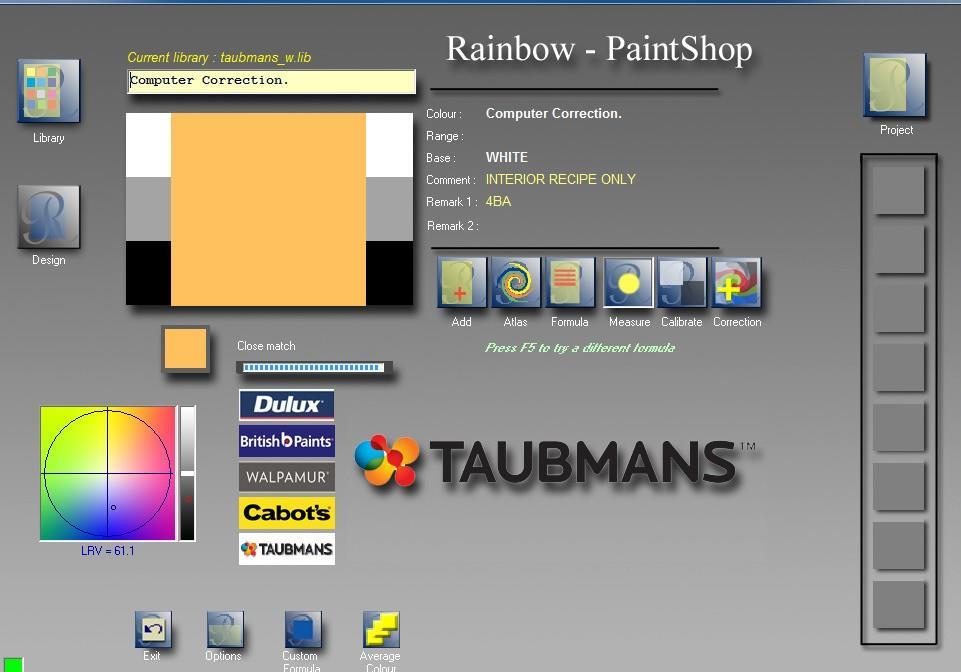Open the Custom Formula icon
961x672 pixels.
pyautogui.click(x=303, y=629)
